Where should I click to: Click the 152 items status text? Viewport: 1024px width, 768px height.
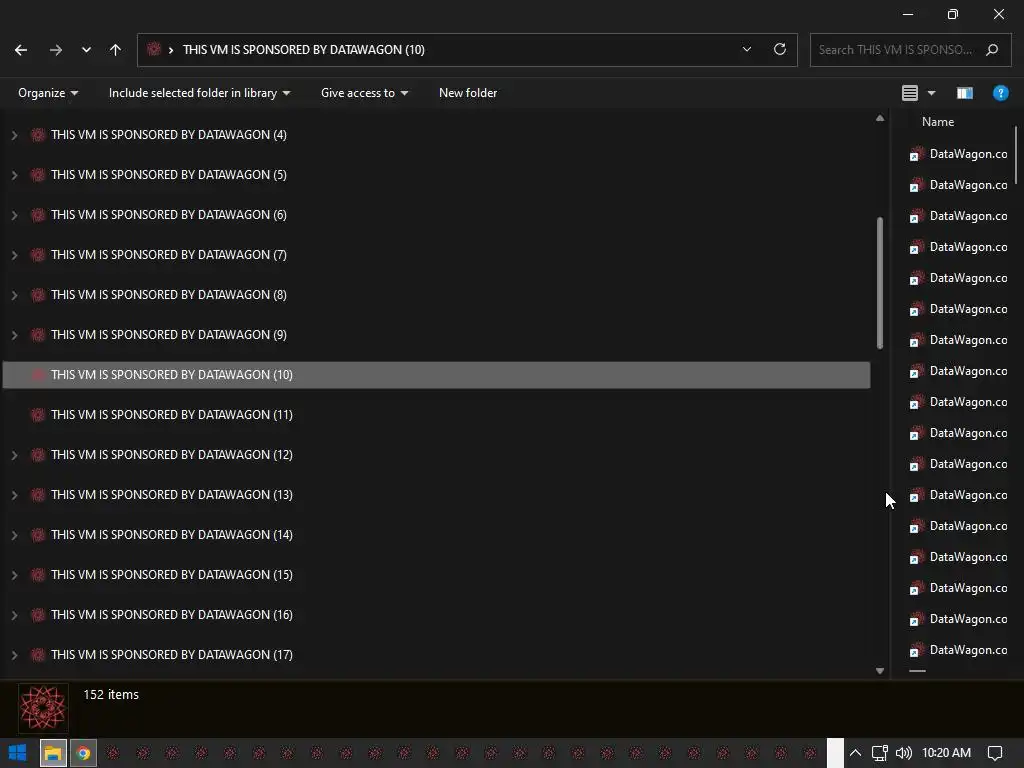[x=111, y=694]
